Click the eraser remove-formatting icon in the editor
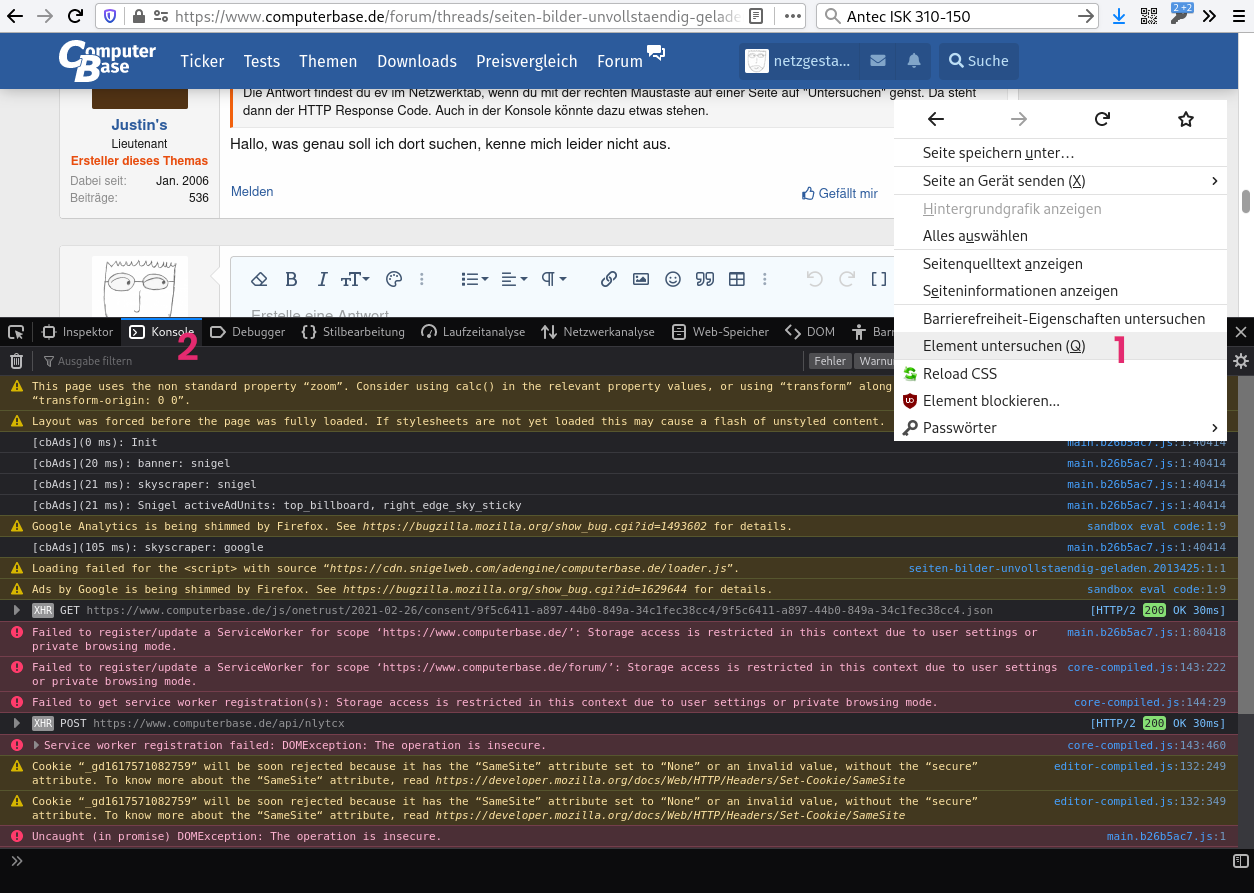This screenshot has width=1254, height=893. click(x=258, y=279)
